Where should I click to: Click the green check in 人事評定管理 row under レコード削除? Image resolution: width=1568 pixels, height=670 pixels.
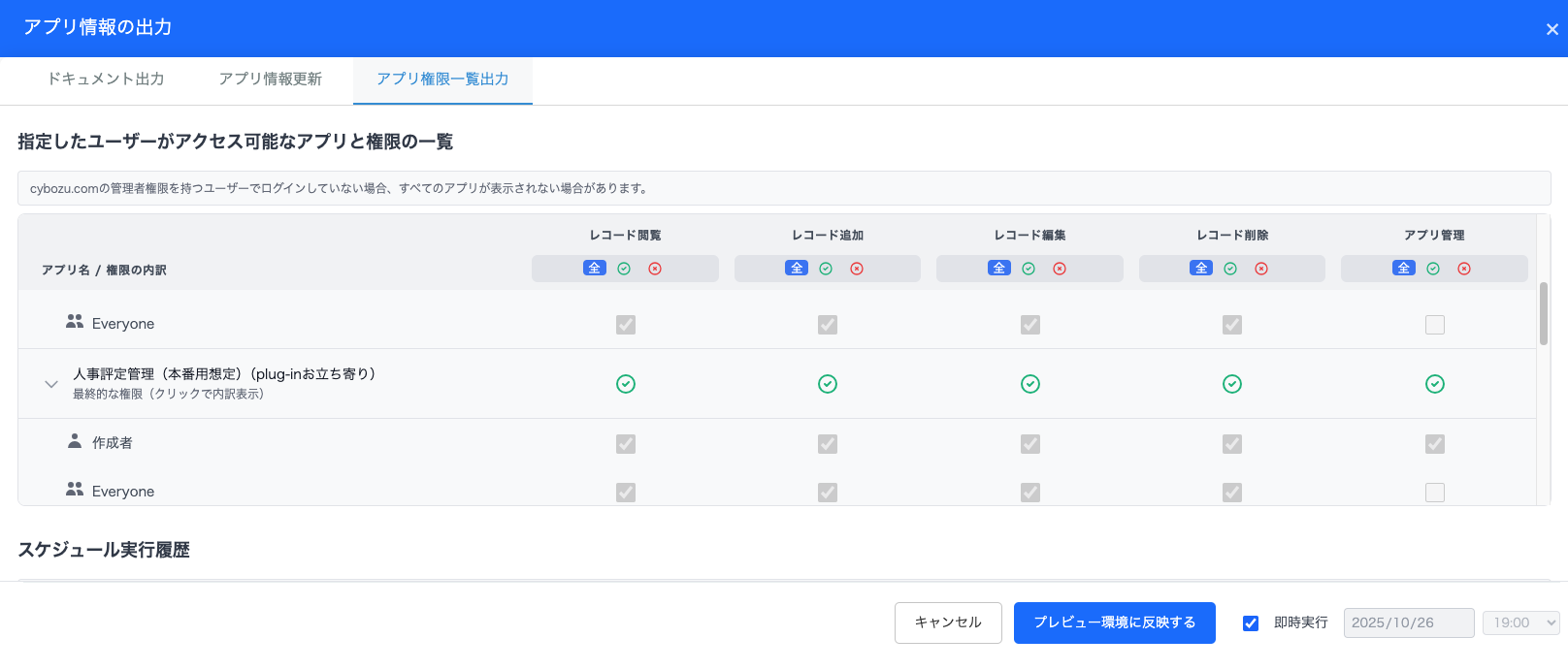tap(1232, 384)
